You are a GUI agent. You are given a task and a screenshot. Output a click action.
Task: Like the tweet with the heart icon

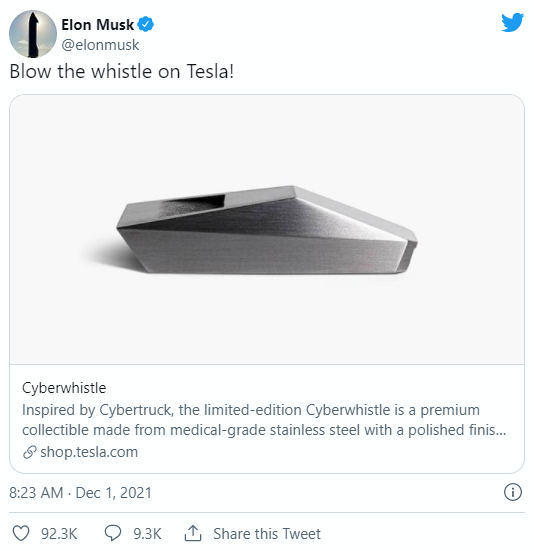pyautogui.click(x=21, y=533)
